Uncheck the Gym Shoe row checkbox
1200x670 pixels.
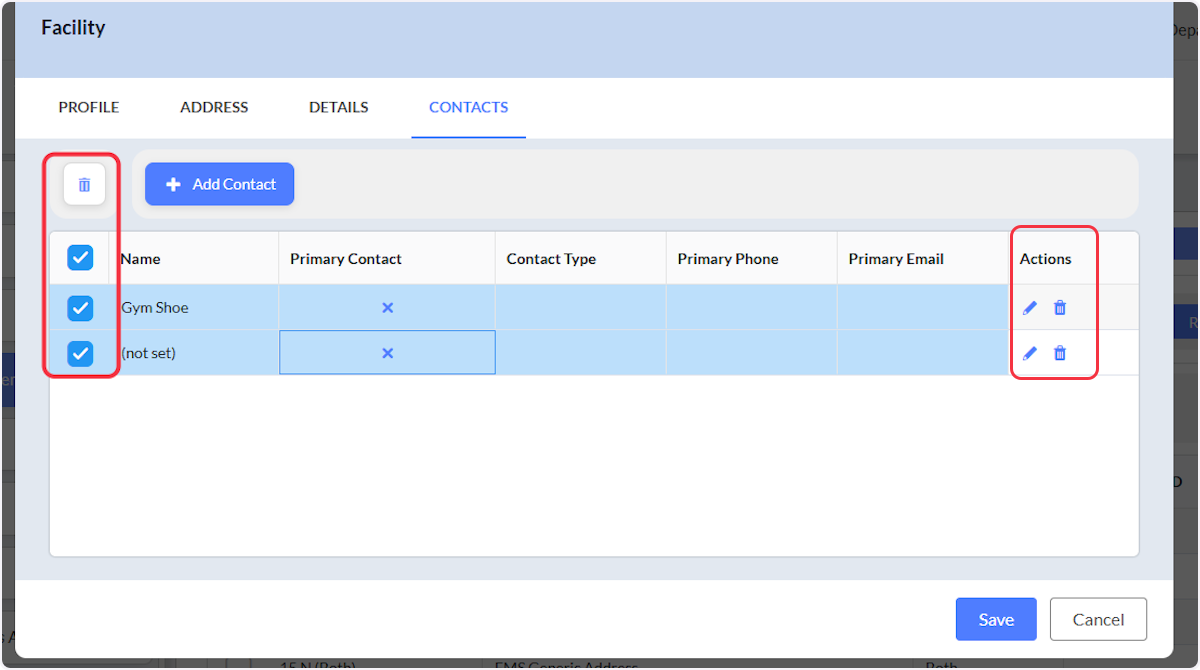80,308
